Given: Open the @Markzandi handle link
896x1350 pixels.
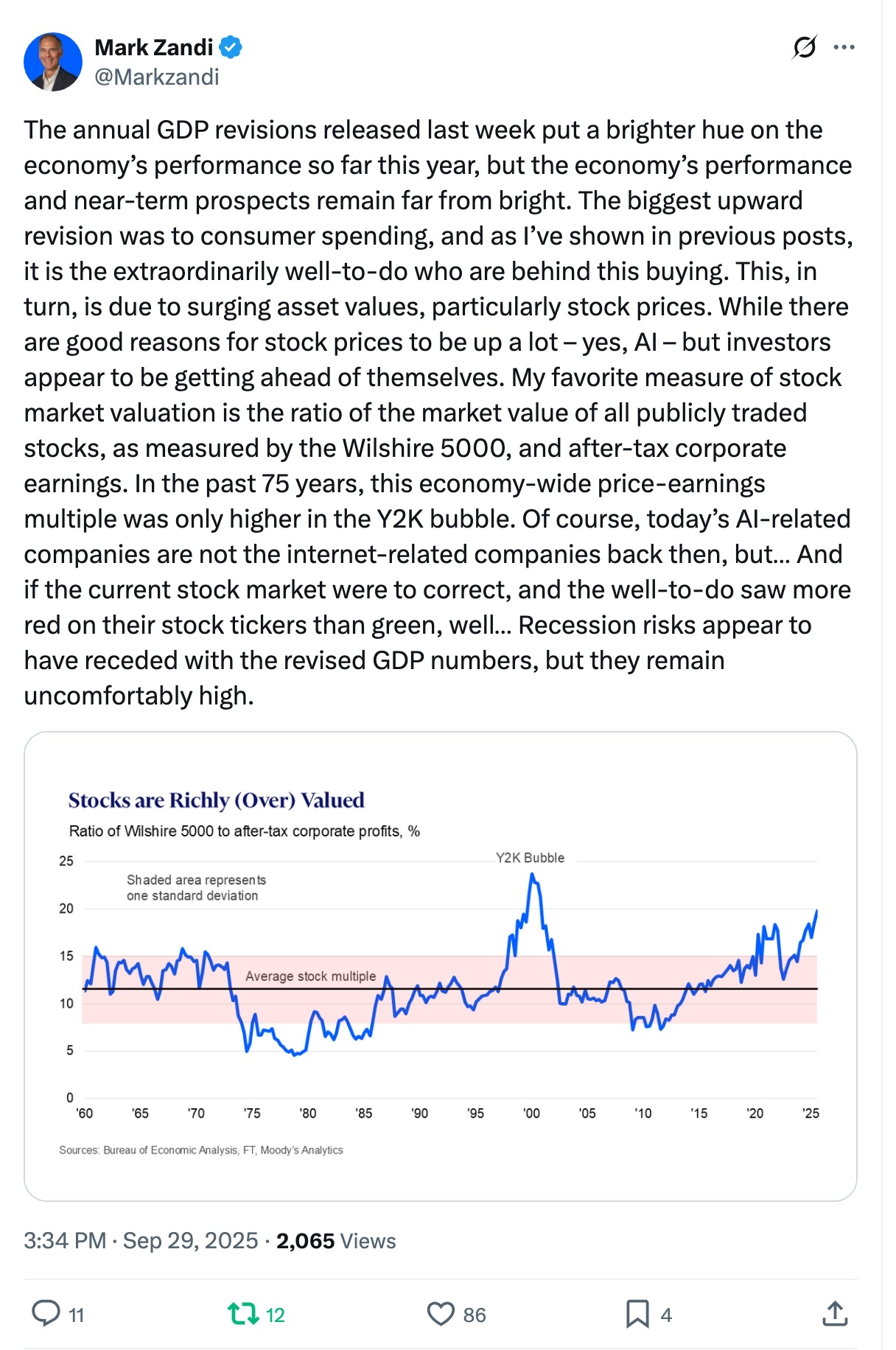Looking at the screenshot, I should point(156,77).
